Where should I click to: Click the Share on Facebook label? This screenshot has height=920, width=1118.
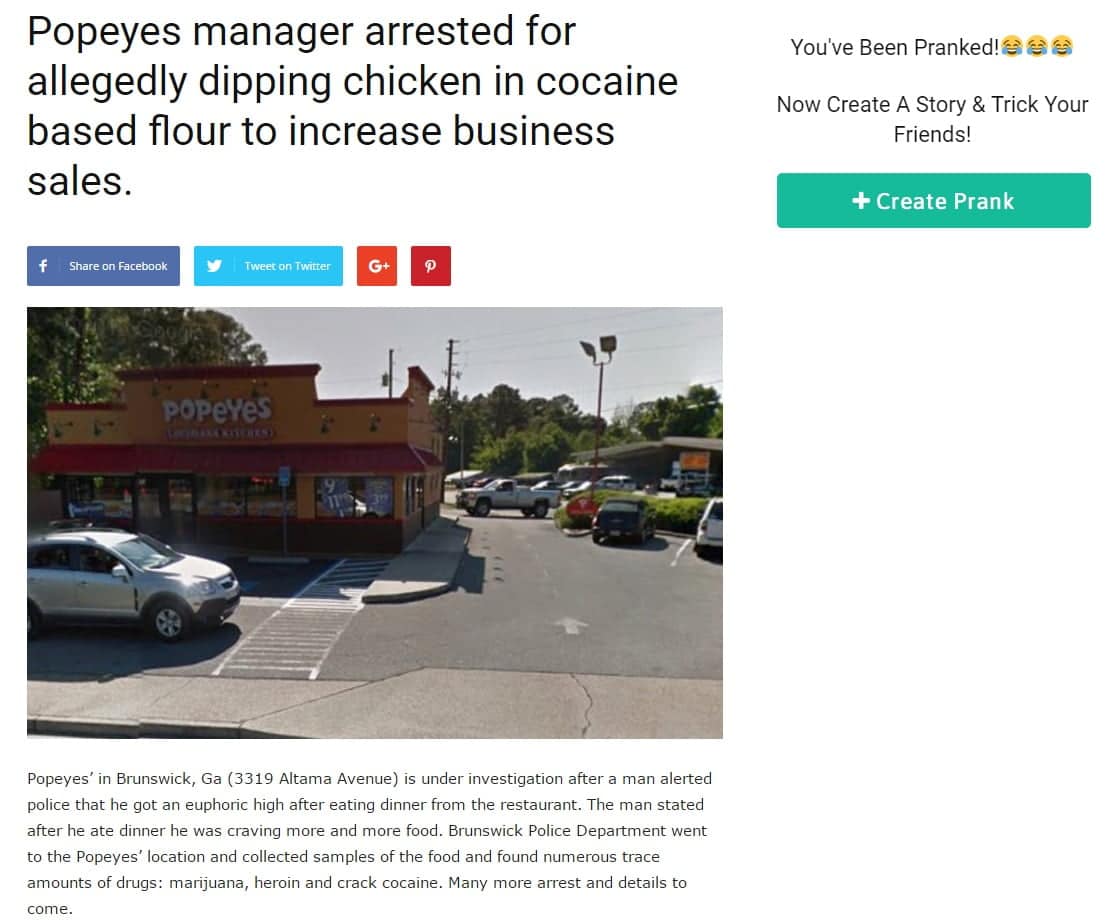click(x=118, y=266)
